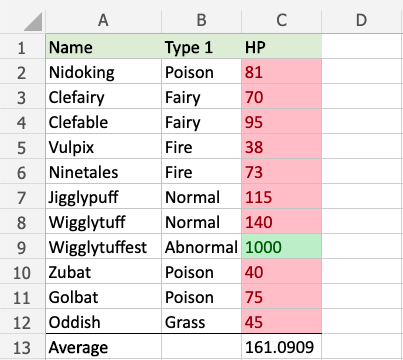This screenshot has height=360, width=403.
Task: Click the Average label cell
Action: [104, 347]
